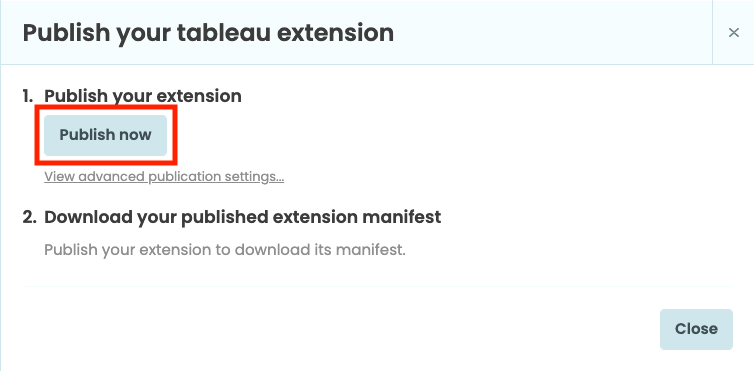Image resolution: width=754 pixels, height=371 pixels.
Task: Select the 'Publish your tableau extension' title
Action: 208,33
